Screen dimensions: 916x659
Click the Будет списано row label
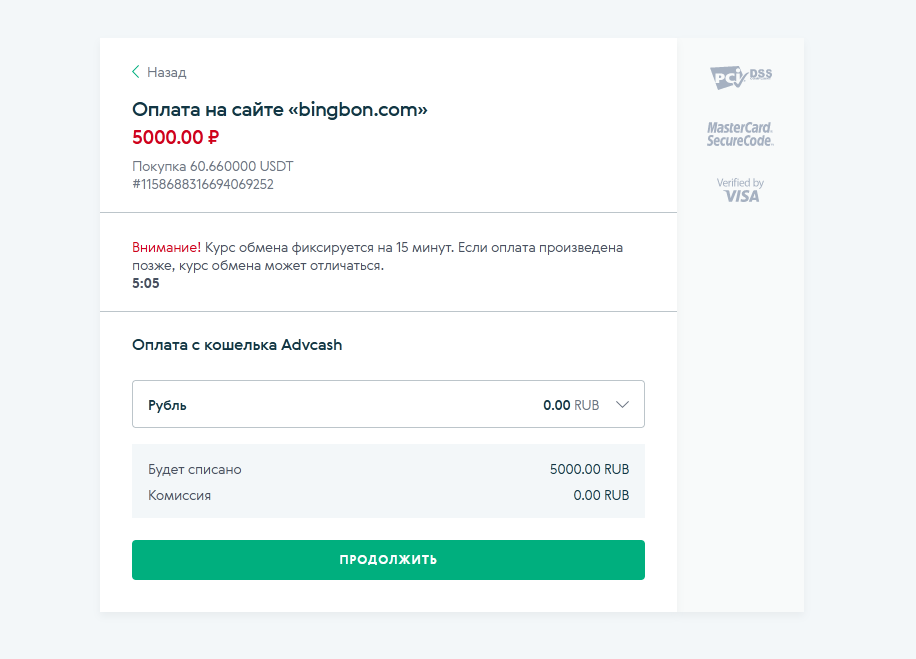tap(195, 469)
